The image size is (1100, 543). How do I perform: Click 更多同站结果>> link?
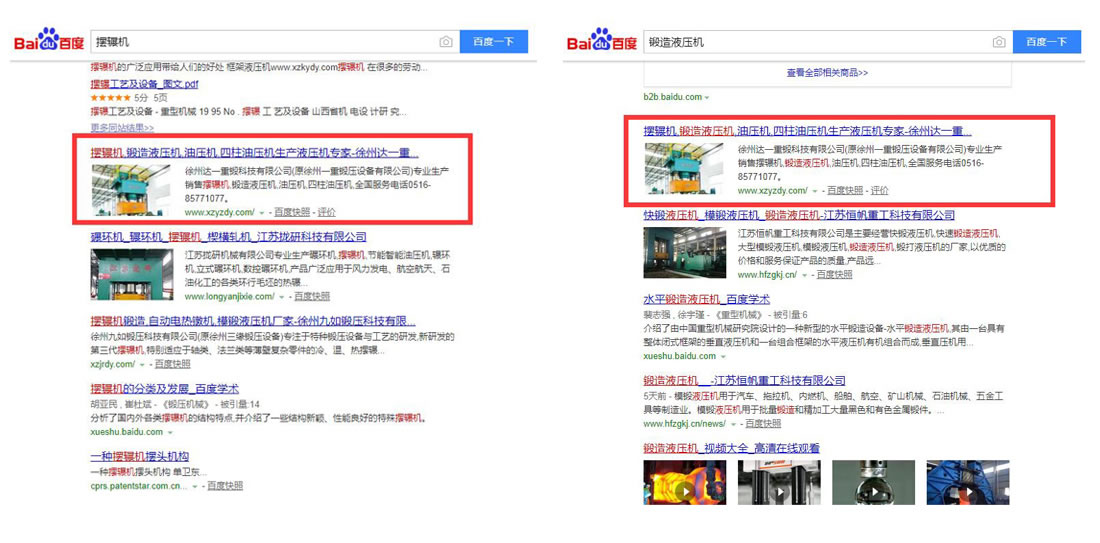122,128
